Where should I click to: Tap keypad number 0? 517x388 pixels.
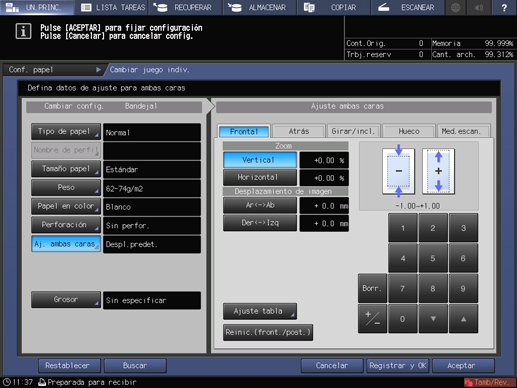coord(403,319)
